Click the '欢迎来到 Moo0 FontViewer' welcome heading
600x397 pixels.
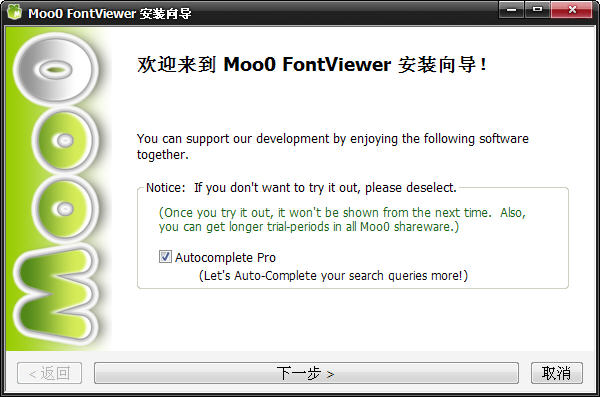coord(312,64)
